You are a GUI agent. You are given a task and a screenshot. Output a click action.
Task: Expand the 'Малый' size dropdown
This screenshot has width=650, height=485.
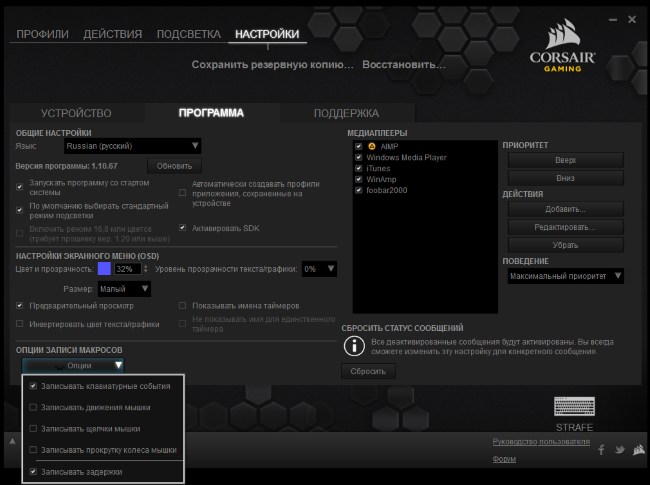click(130, 289)
